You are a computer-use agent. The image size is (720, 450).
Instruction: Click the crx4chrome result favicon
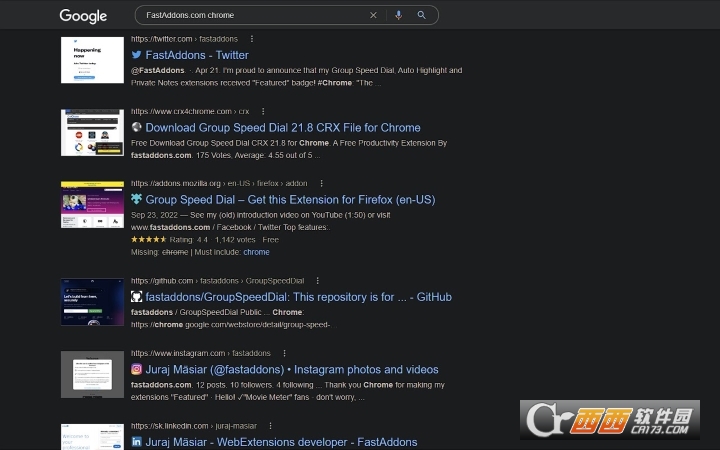(x=136, y=127)
